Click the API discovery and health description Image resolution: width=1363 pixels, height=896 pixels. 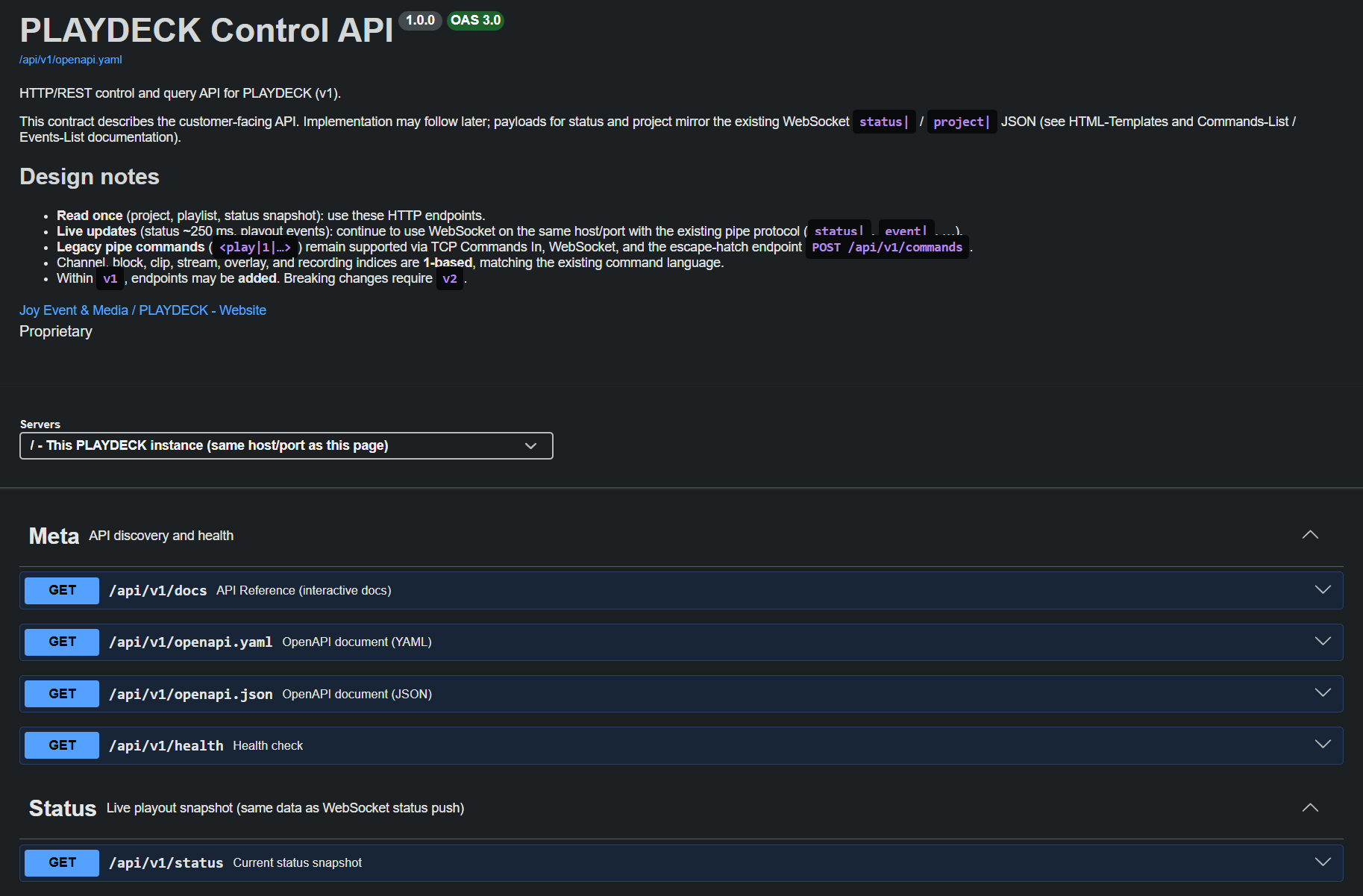click(161, 536)
